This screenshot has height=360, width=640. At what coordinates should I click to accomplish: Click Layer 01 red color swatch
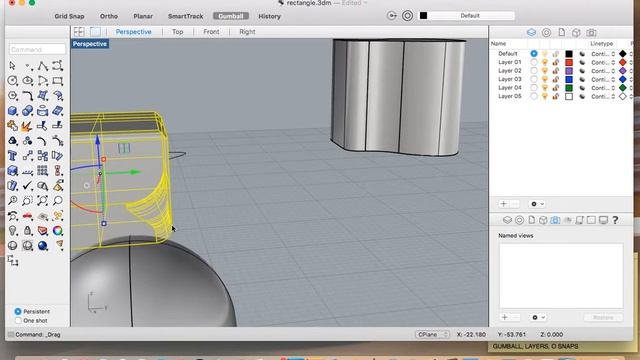click(x=569, y=62)
